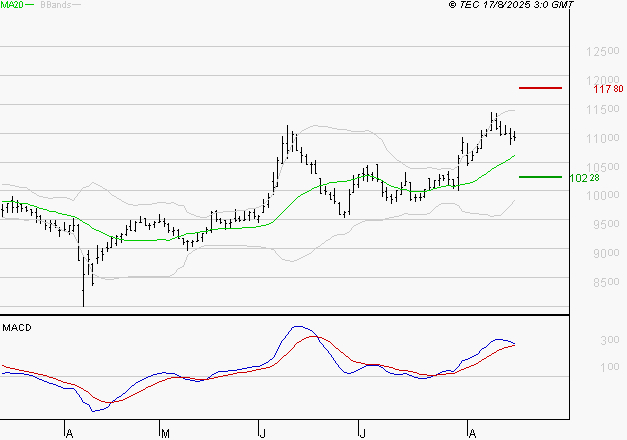Click the M month label
627x440 pixels.
point(165,433)
